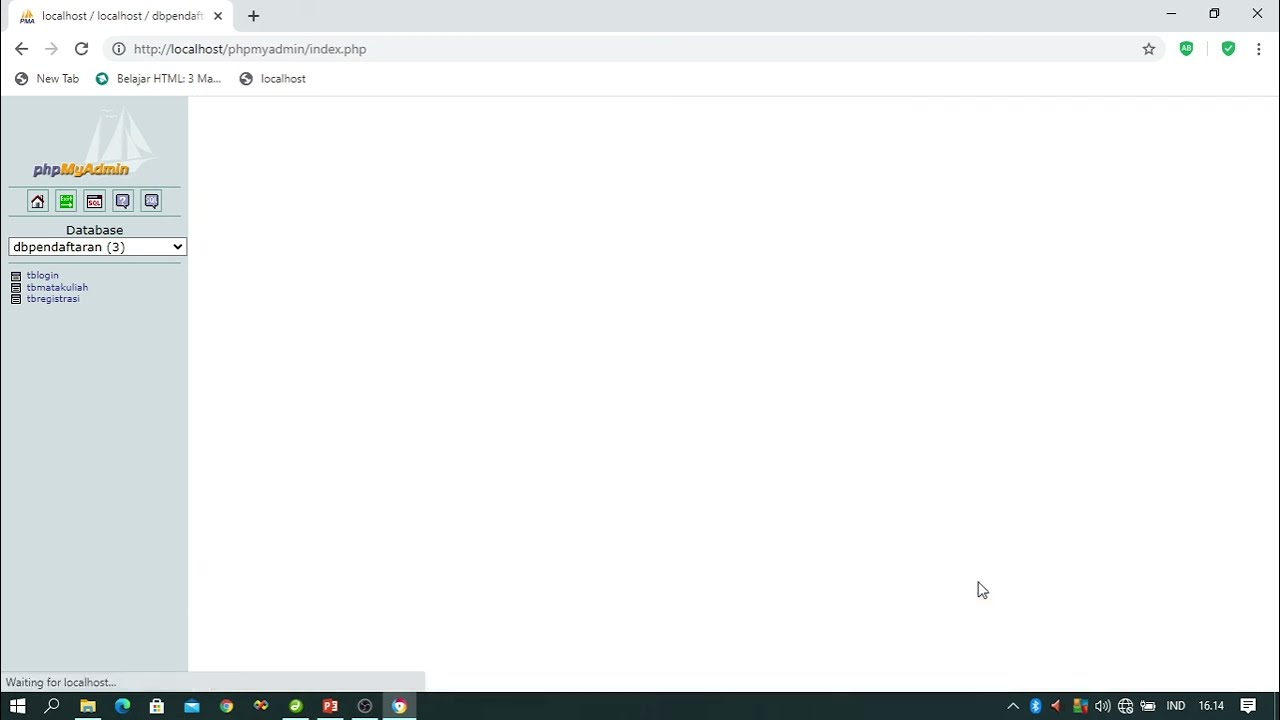Open battery status tray icon
The height and width of the screenshot is (720, 1280).
coord(1148,706)
